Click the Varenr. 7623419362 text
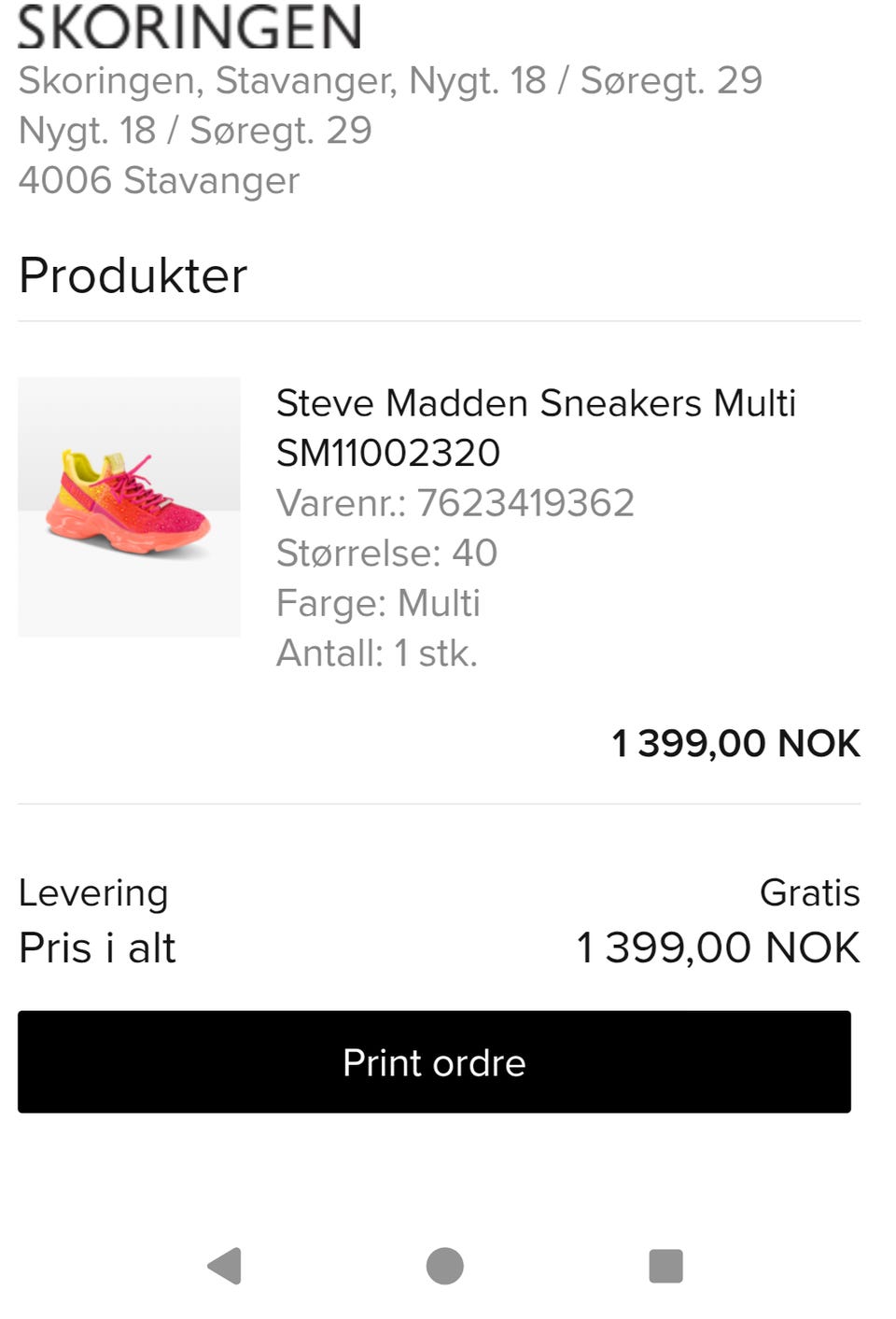Screen dimensions: 896x1319 [x=455, y=503]
